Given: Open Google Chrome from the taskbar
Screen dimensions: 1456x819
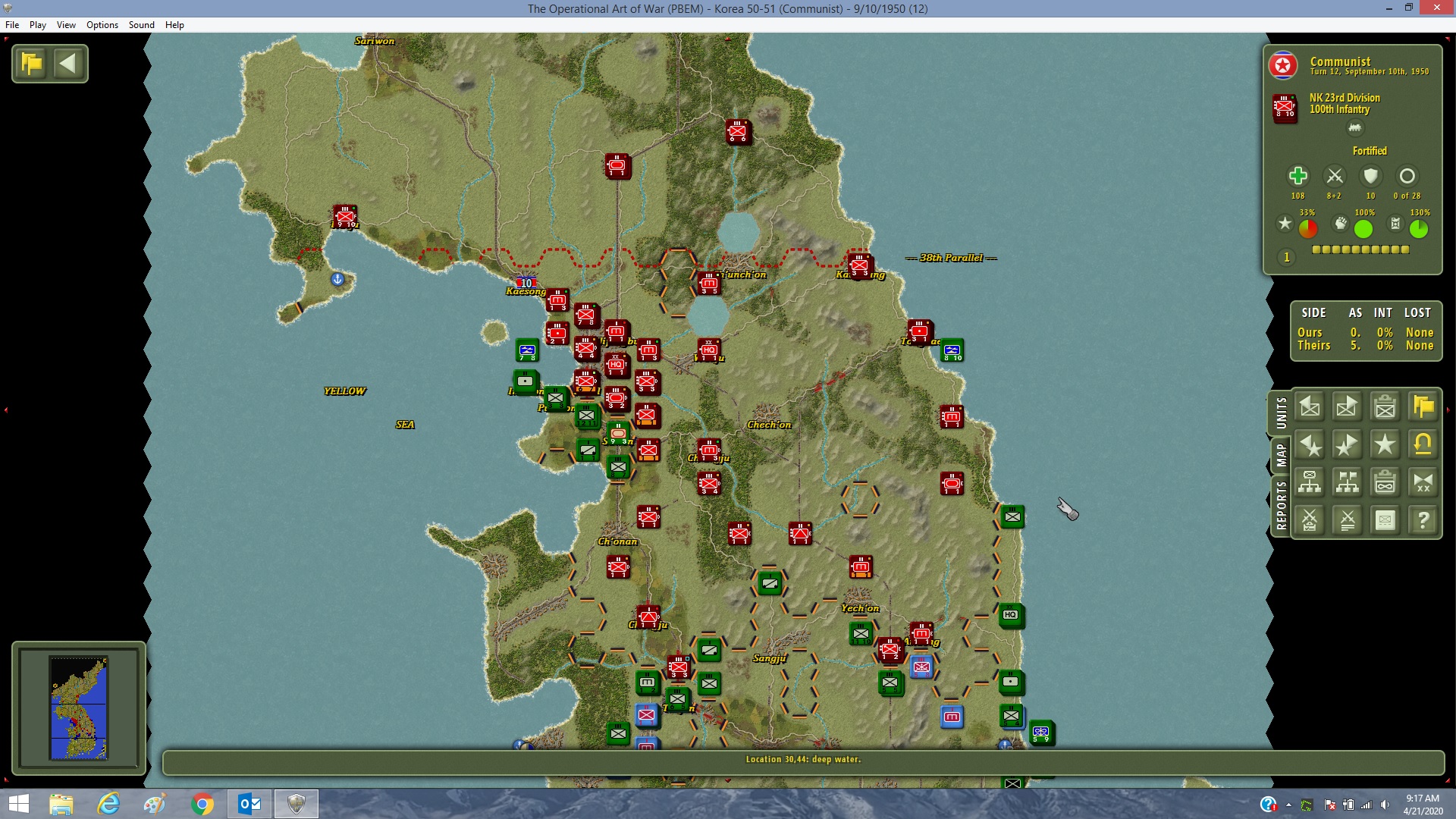Looking at the screenshot, I should pyautogui.click(x=202, y=804).
